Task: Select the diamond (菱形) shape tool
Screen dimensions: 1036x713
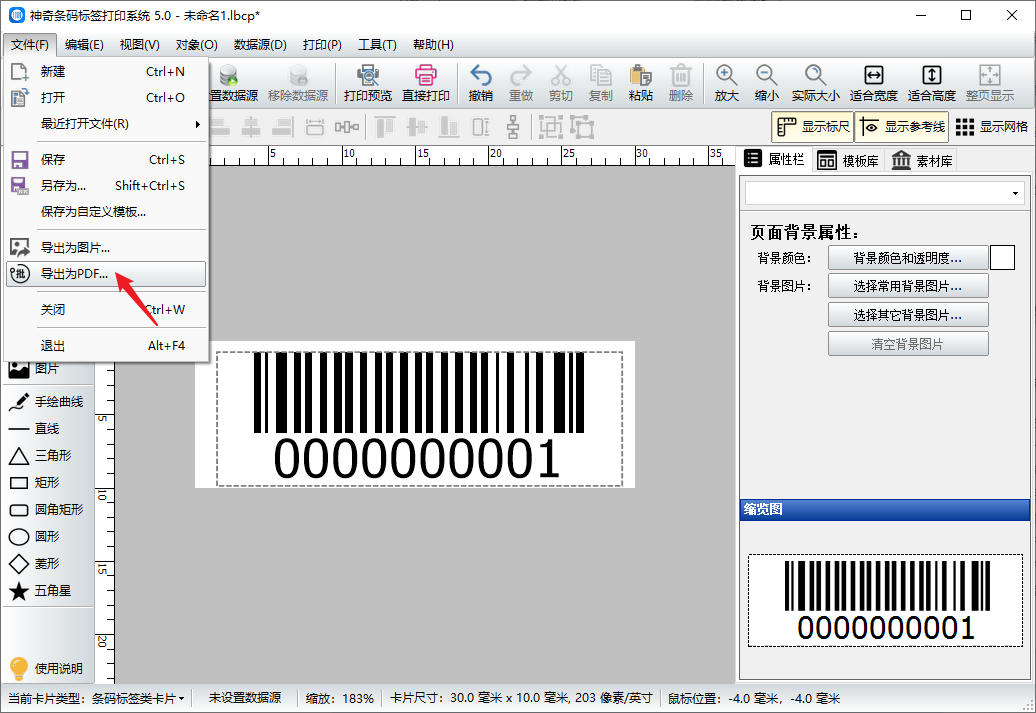Action: (x=34, y=564)
